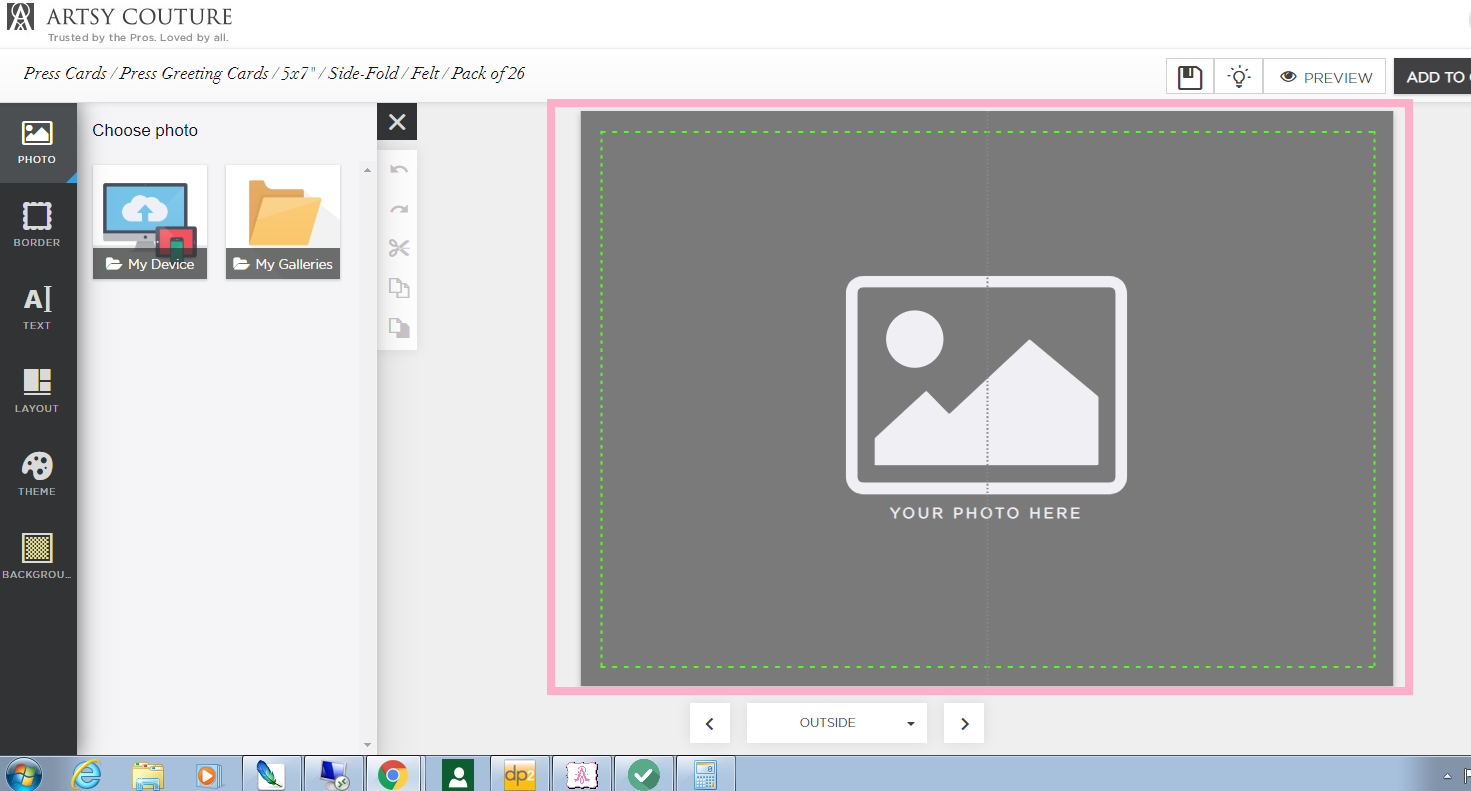Undo the last action

398,170
